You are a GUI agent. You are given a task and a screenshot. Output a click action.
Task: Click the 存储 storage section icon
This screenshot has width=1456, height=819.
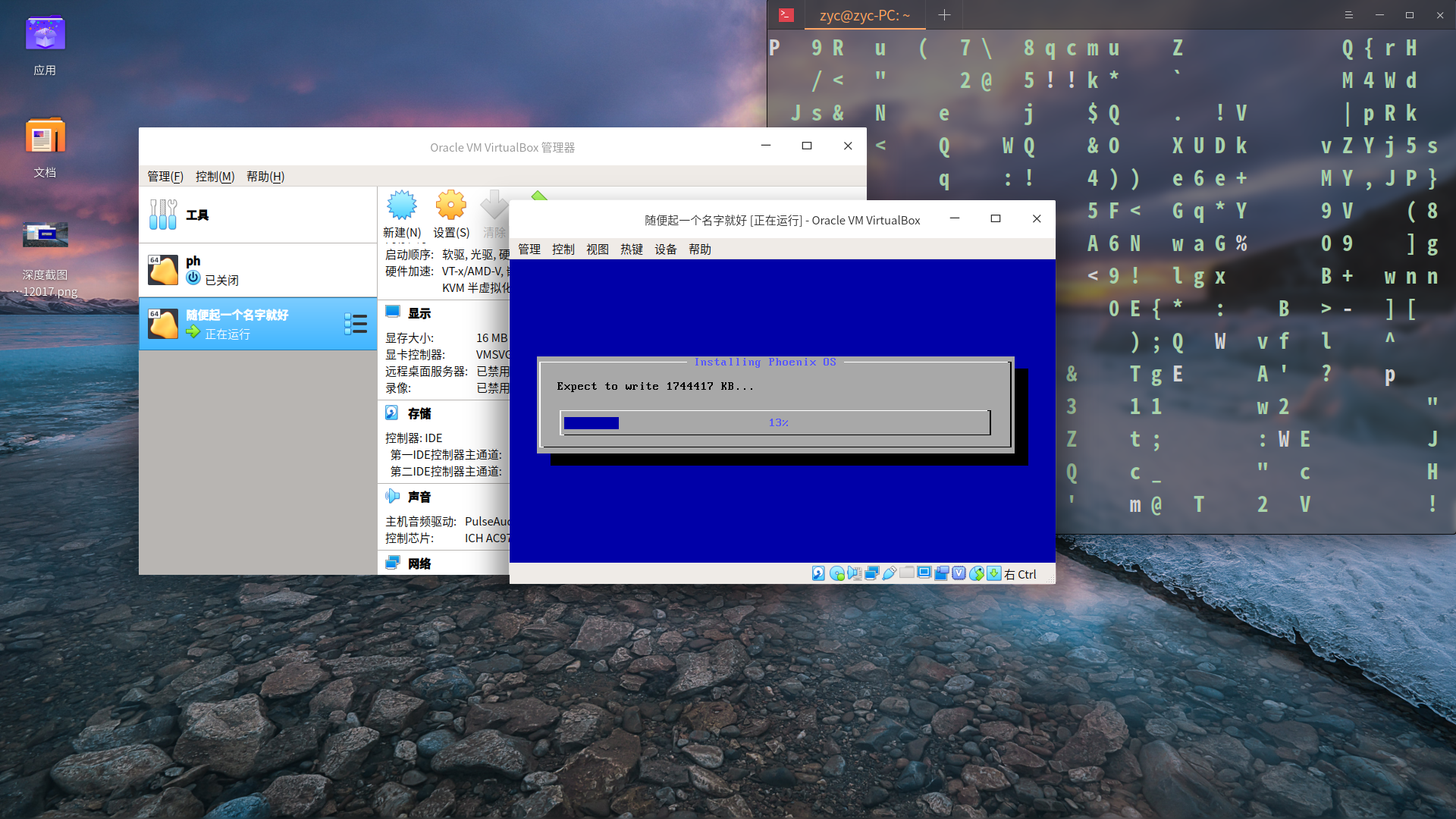point(392,413)
